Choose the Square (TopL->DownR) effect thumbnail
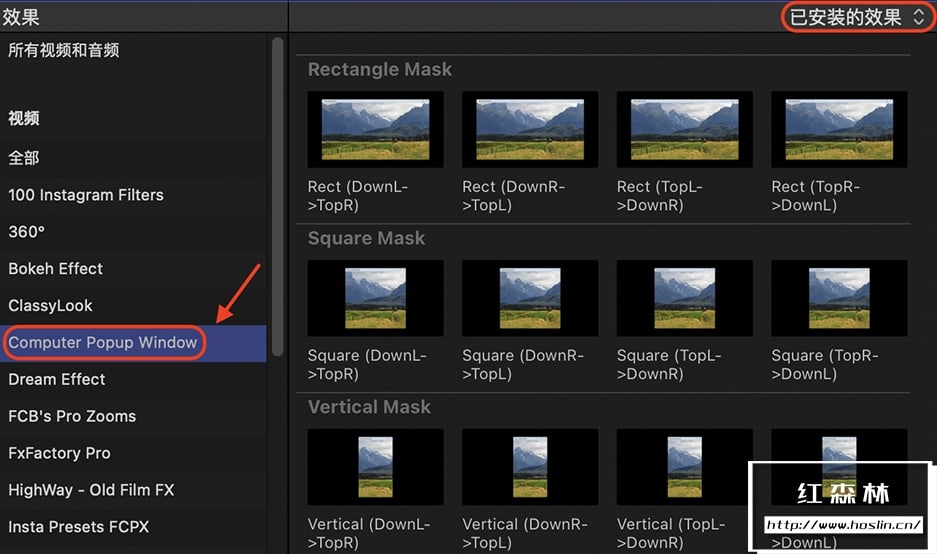 pyautogui.click(x=685, y=299)
